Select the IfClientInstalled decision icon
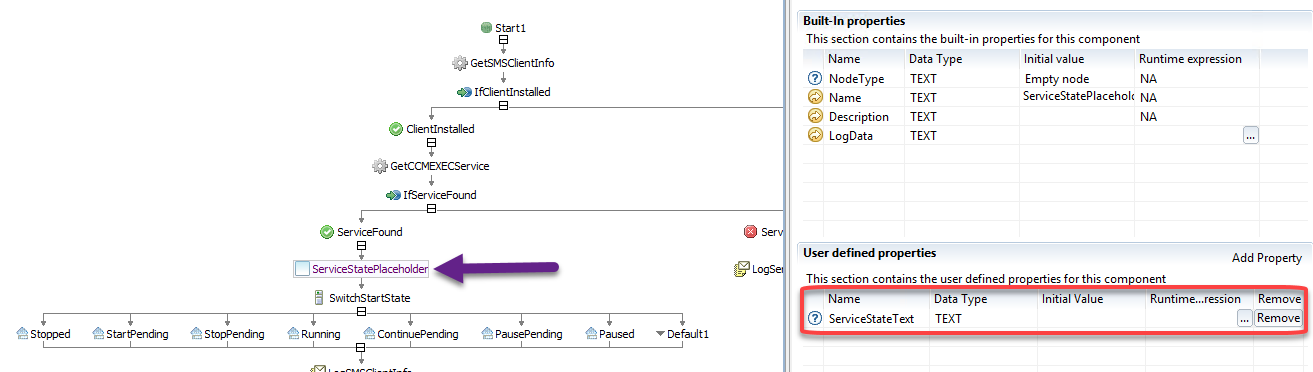The height and width of the screenshot is (372, 1313). 464,92
